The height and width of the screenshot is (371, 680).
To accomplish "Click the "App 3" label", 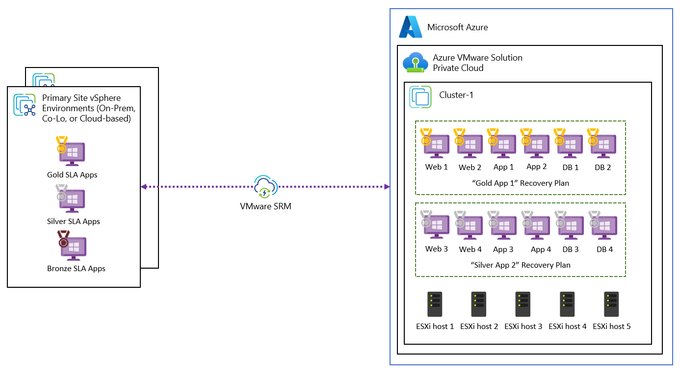I will point(503,249).
